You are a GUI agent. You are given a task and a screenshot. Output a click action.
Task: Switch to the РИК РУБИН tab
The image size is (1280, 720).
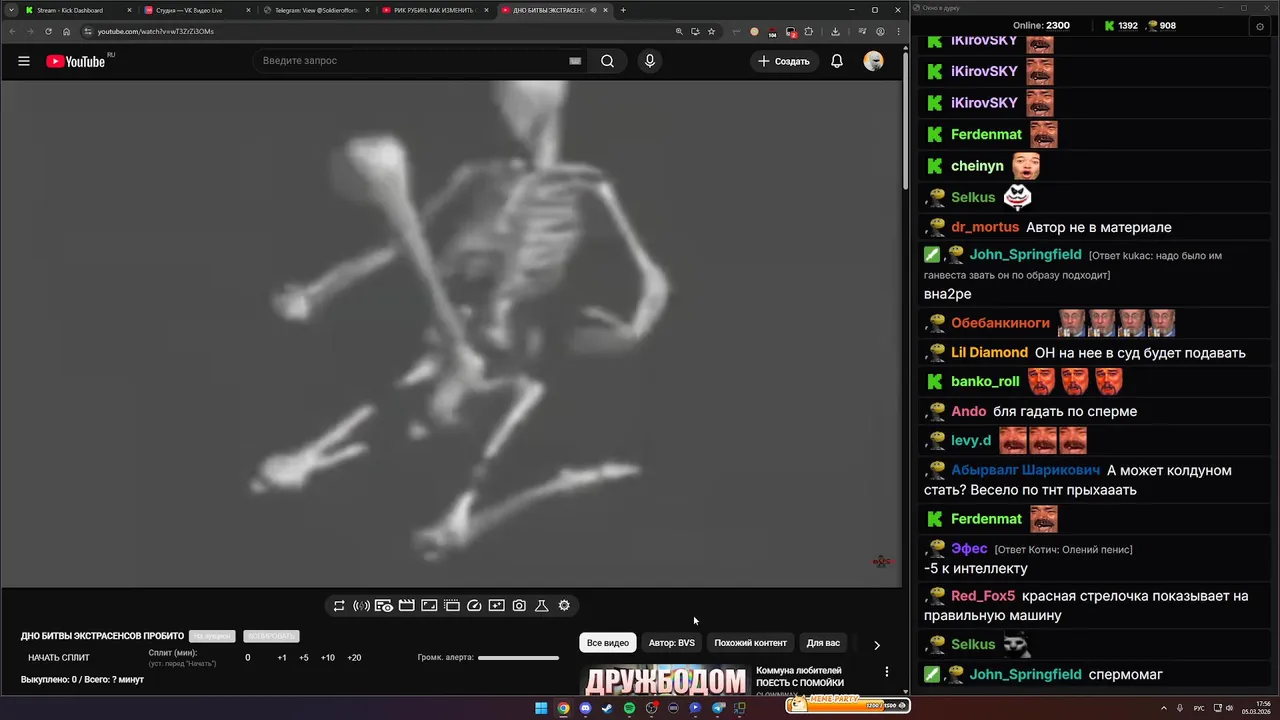[436, 10]
